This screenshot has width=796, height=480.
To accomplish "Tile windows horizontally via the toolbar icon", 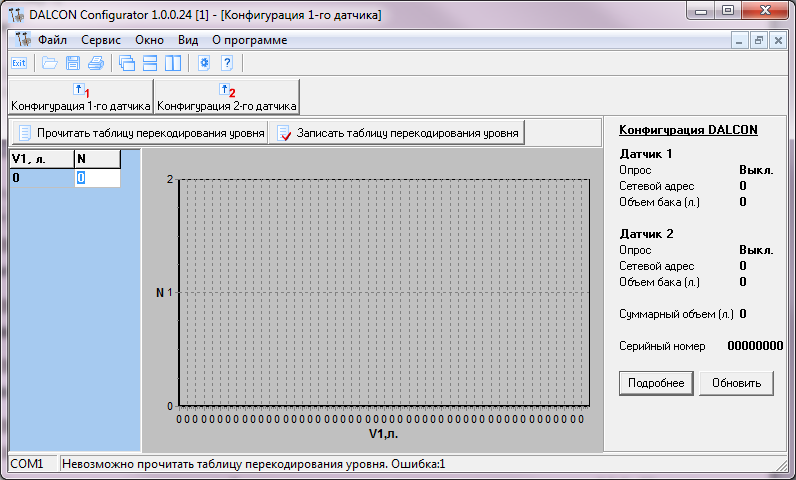I will 150,63.
